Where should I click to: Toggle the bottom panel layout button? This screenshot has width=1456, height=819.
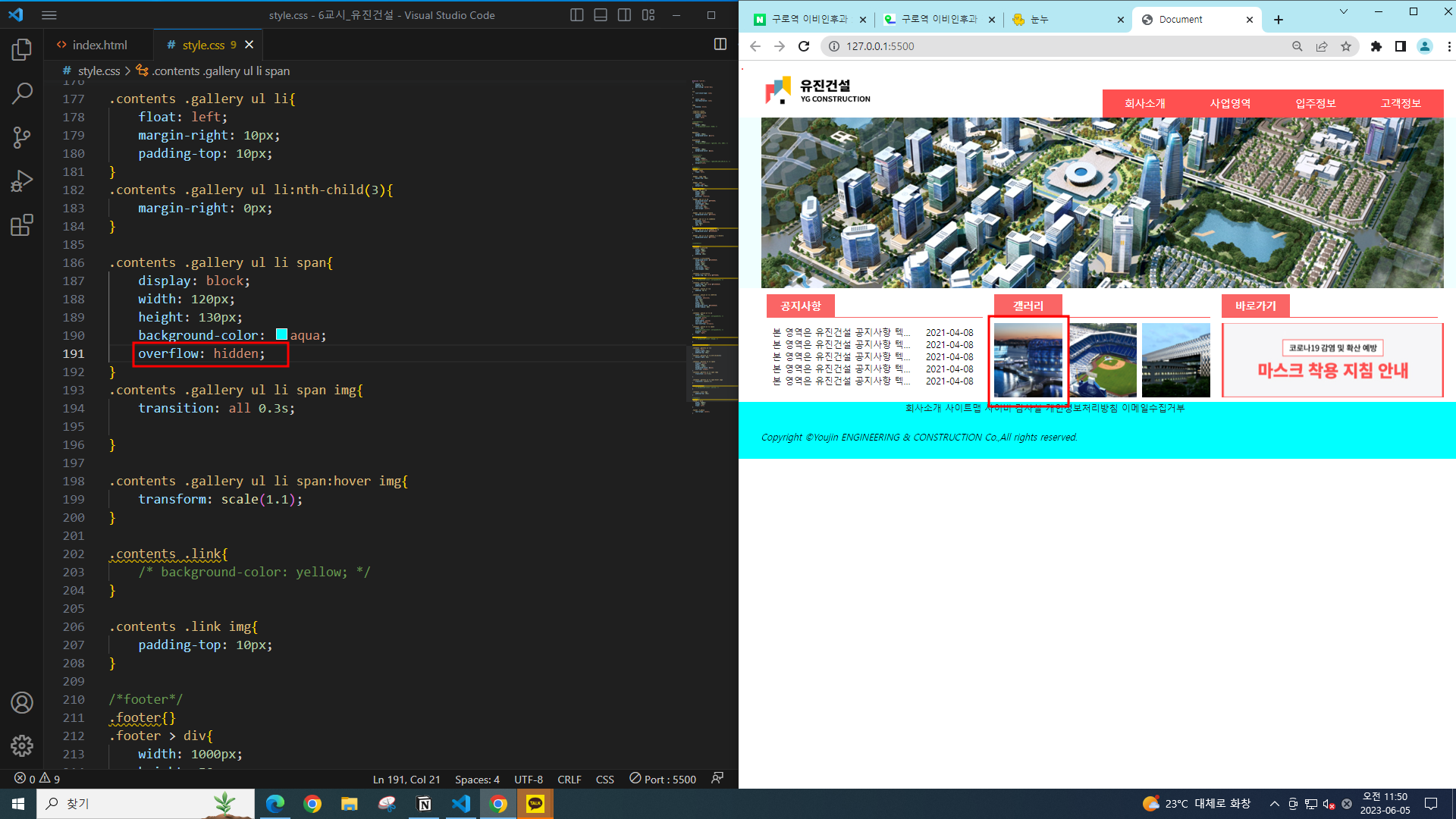601,15
